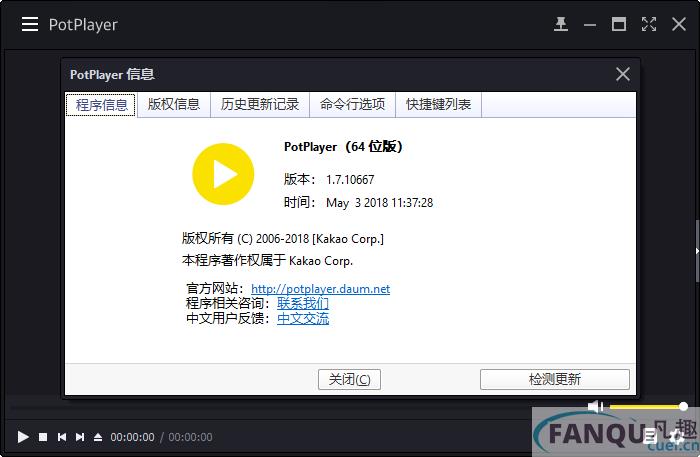Close the PotPlayer 信息 dialog with X
Image resolution: width=700 pixels, height=457 pixels.
pyautogui.click(x=622, y=74)
